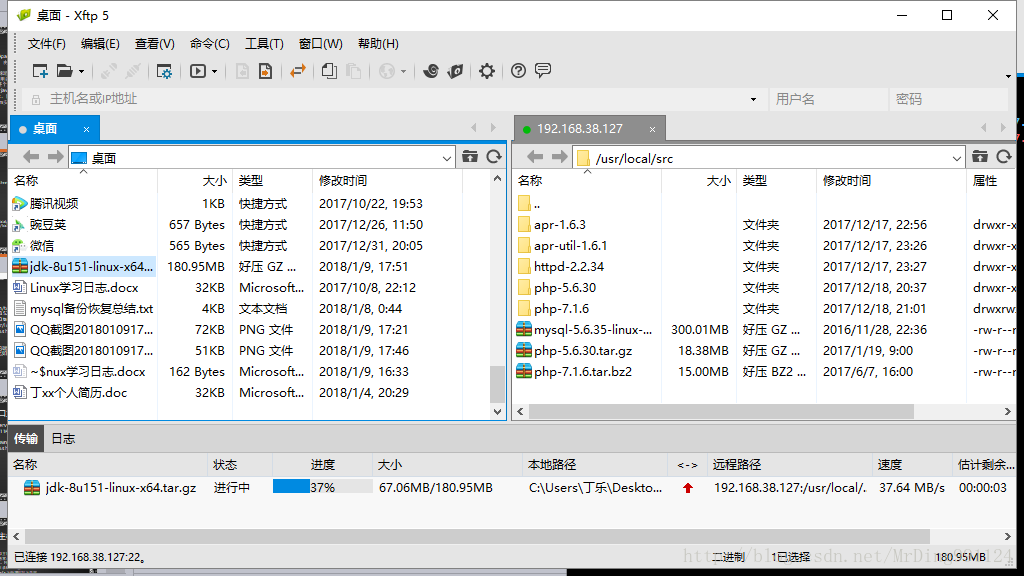Expand the local path 桌面 dropdown
The width and height of the screenshot is (1024, 576).
447,158
